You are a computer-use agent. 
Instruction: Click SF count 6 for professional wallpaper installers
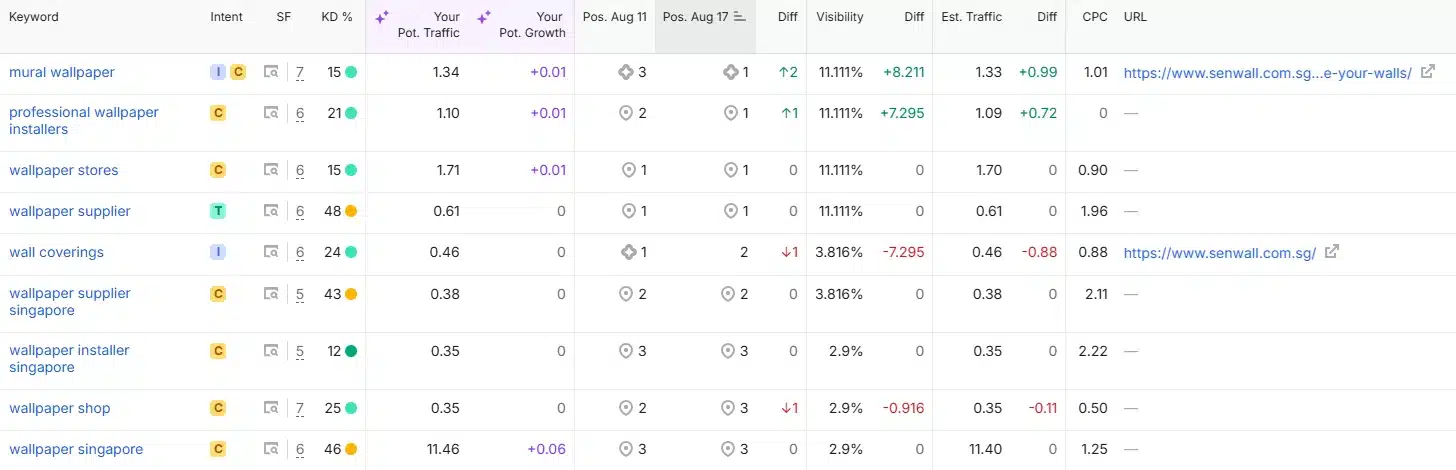300,113
